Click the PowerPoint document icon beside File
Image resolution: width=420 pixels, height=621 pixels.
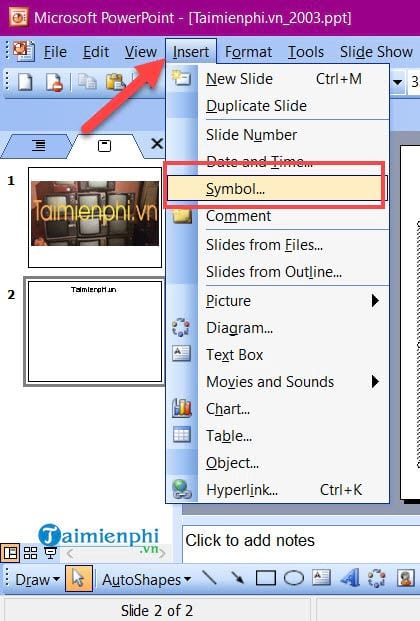point(24,51)
